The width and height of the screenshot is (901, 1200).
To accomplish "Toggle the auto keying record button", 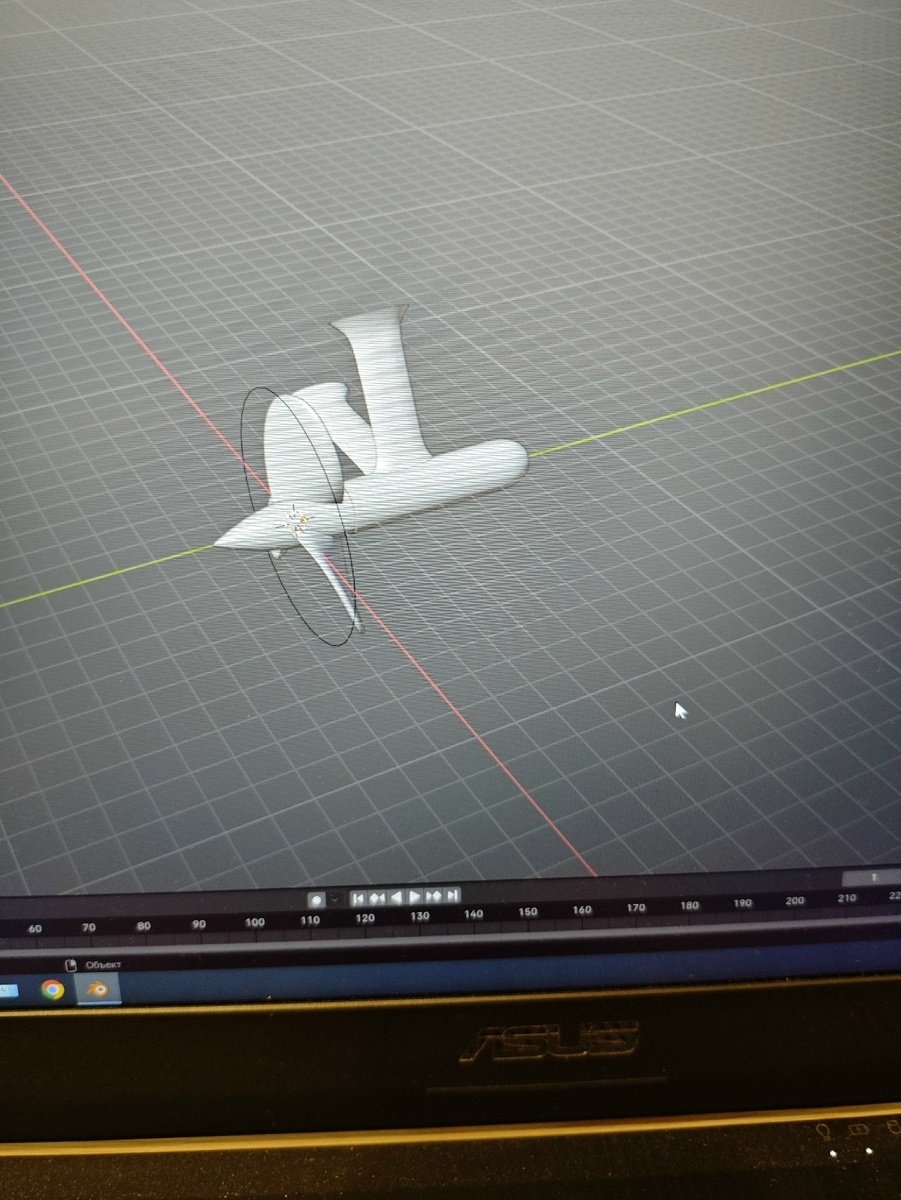I will click(x=316, y=900).
